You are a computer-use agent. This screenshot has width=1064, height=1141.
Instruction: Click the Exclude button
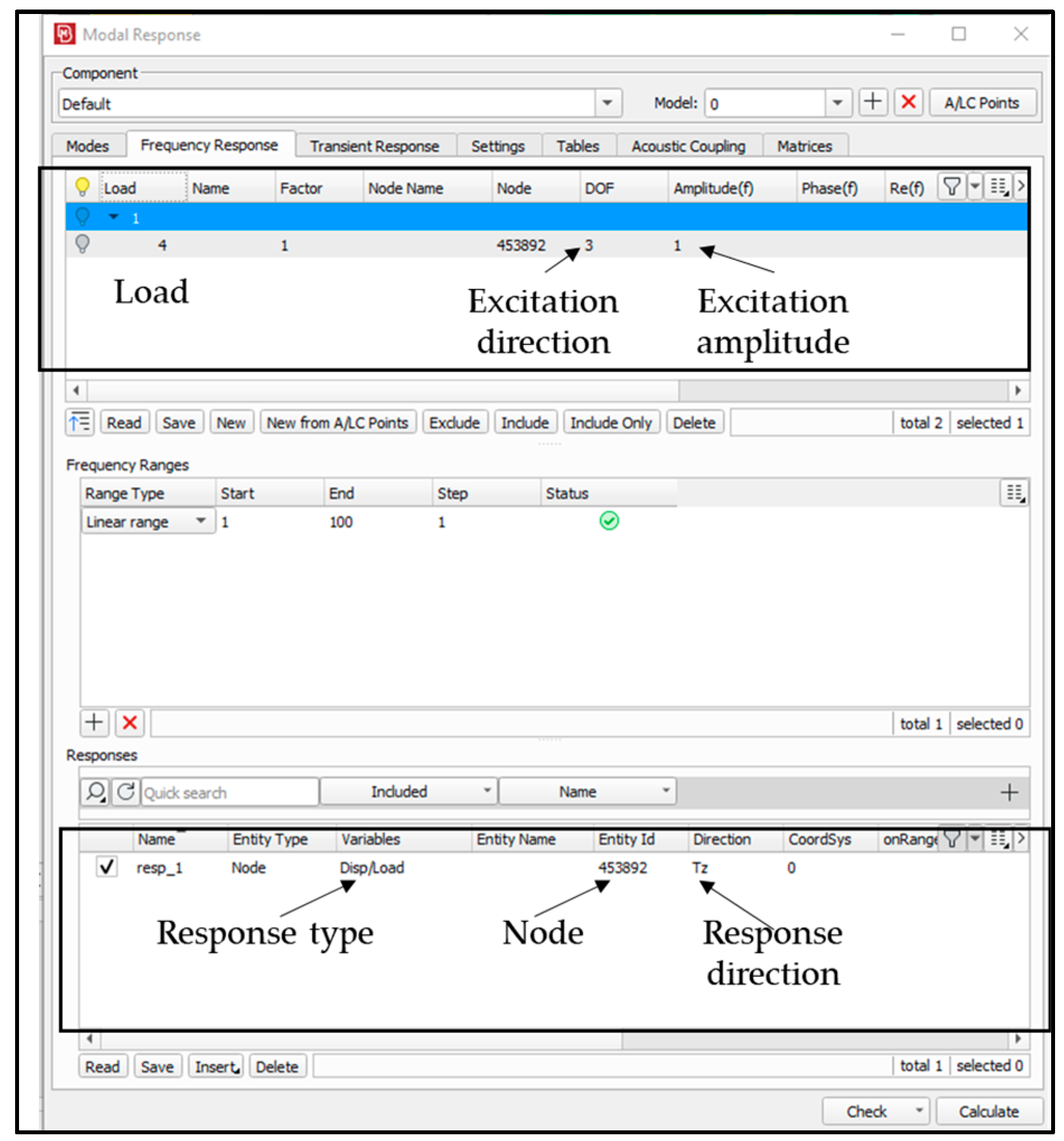point(454,423)
